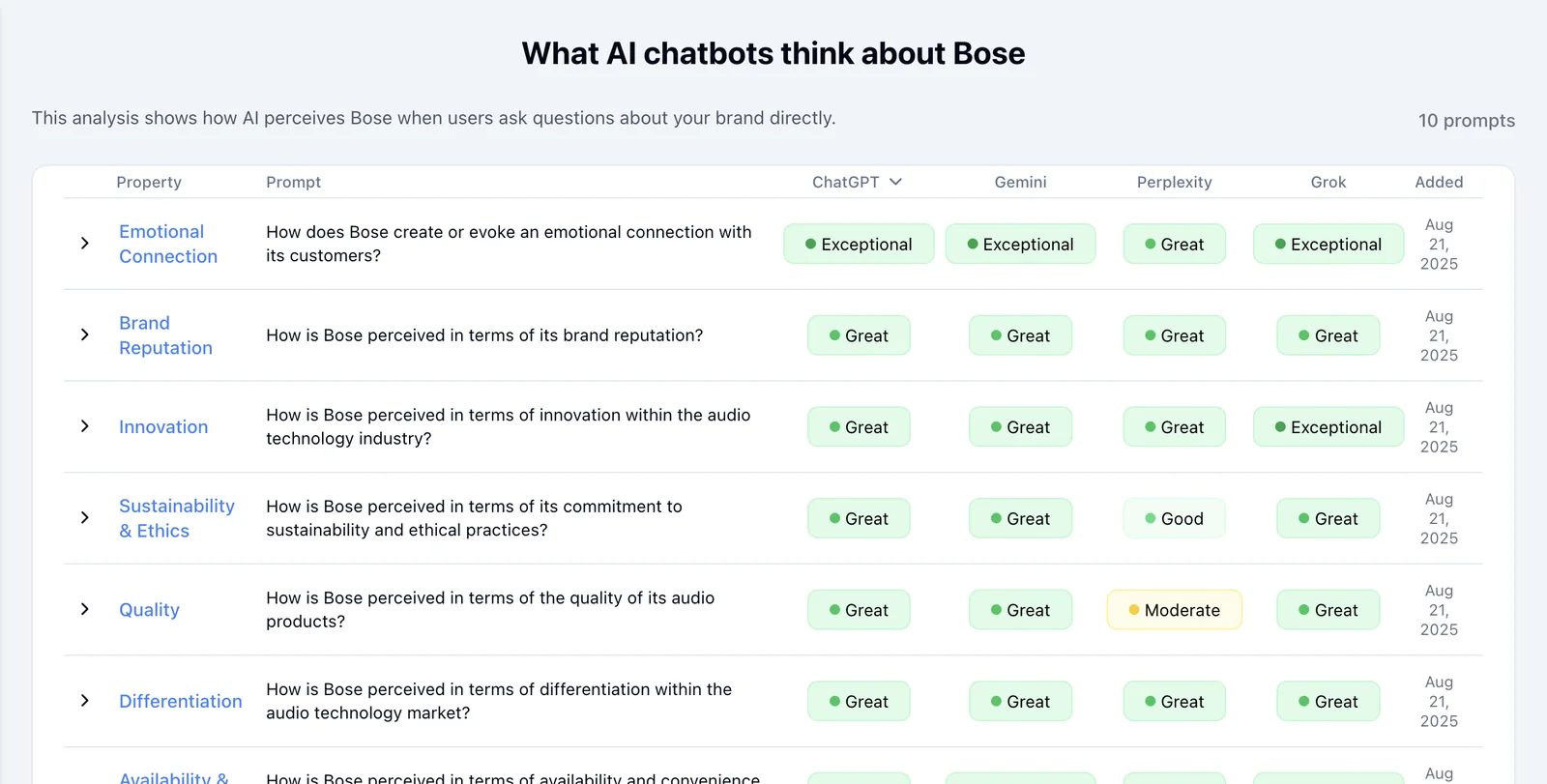This screenshot has width=1547, height=784.
Task: Open the Quality property link
Action: 149,610
